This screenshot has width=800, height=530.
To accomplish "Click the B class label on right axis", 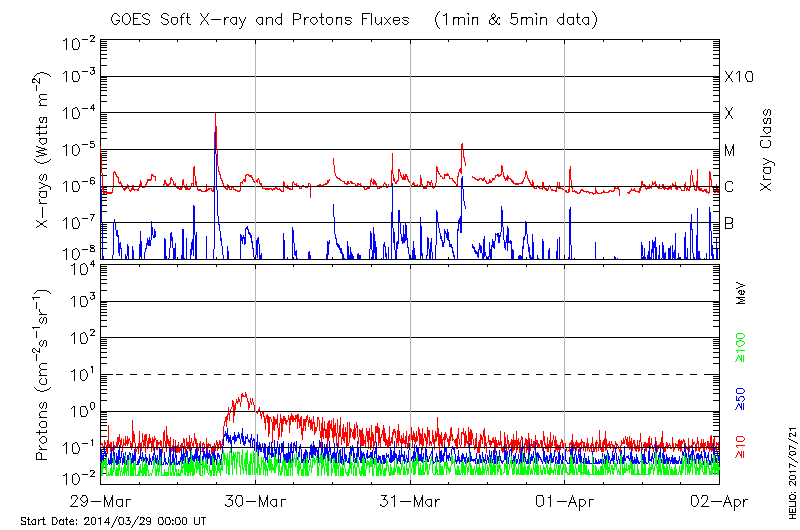I will 729,223.
